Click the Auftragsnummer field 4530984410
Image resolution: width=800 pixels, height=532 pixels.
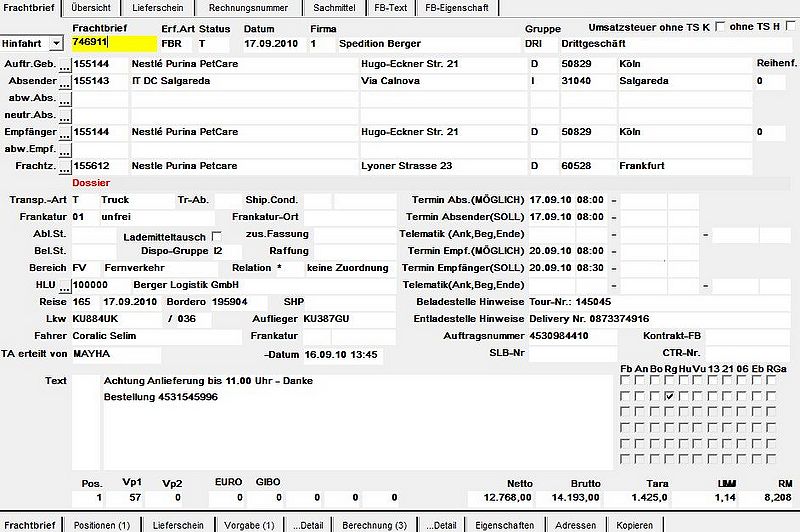pos(572,336)
